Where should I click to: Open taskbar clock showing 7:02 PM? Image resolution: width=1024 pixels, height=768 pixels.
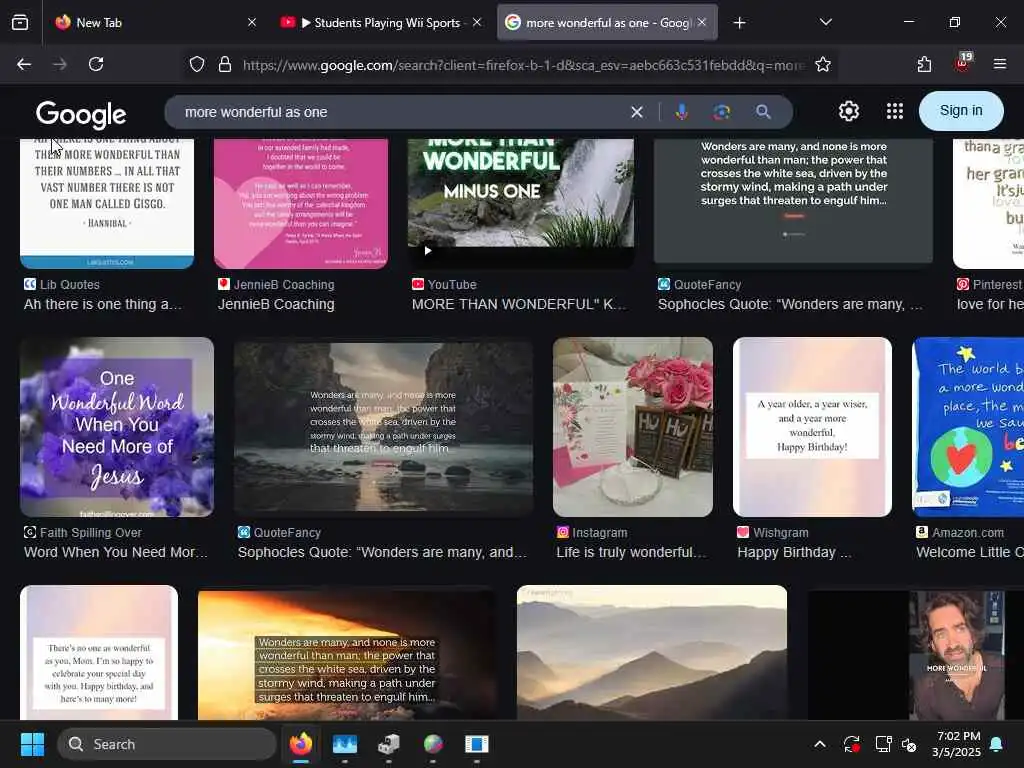pos(956,744)
